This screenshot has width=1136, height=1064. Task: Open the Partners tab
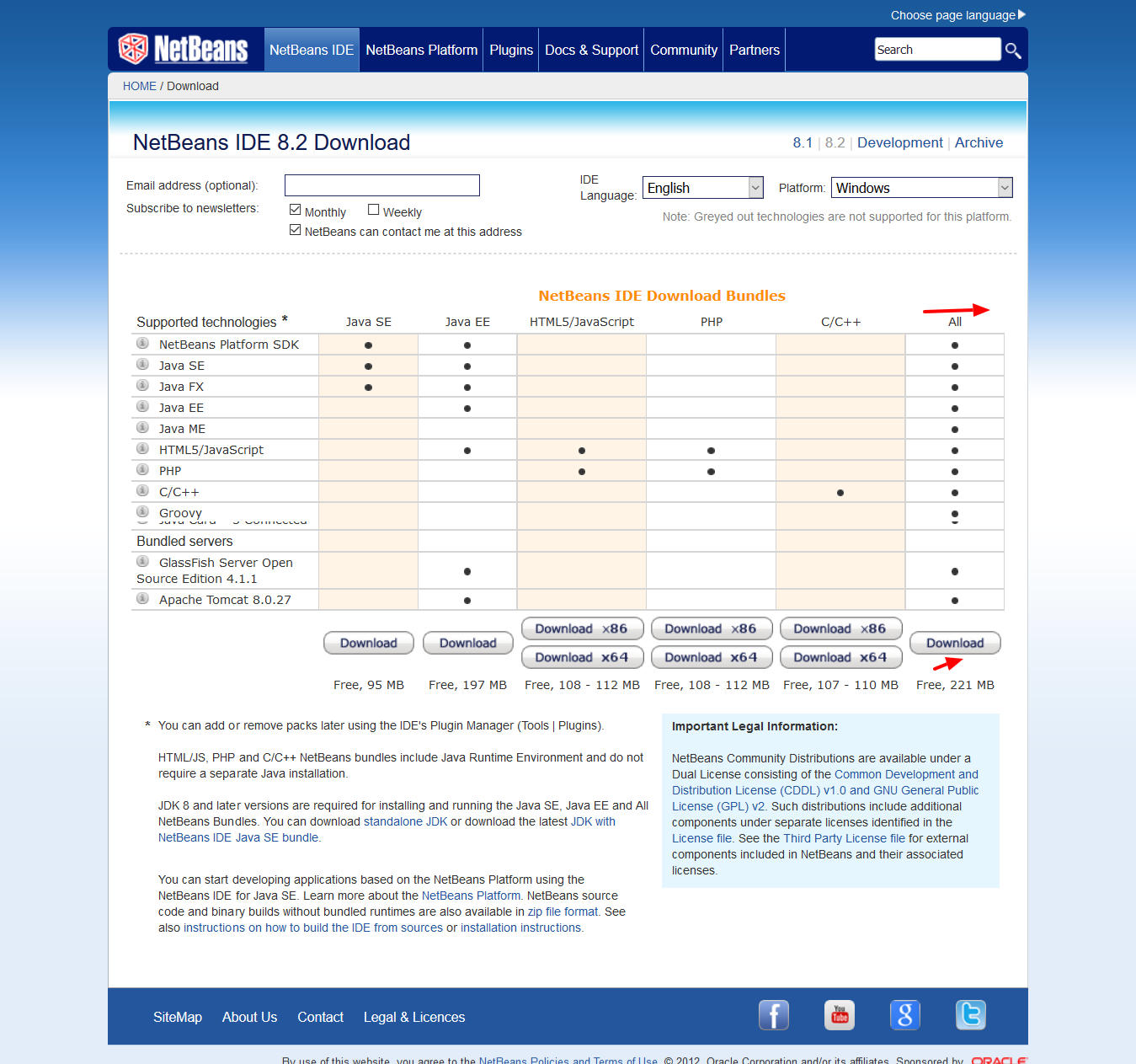click(755, 50)
